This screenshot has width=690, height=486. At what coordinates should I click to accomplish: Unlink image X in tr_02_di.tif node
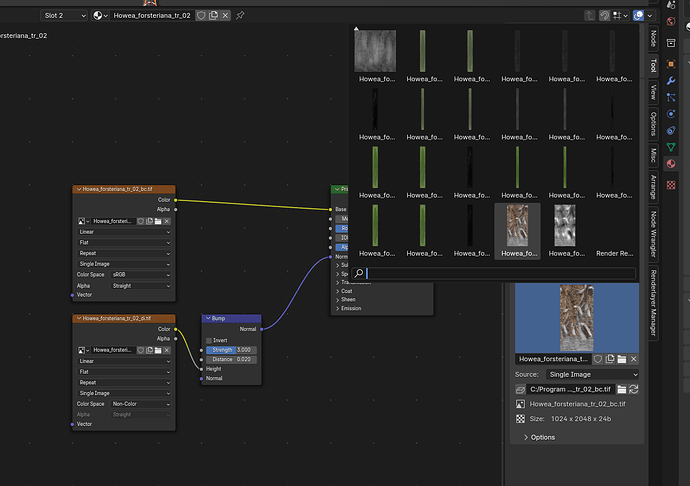point(166,350)
